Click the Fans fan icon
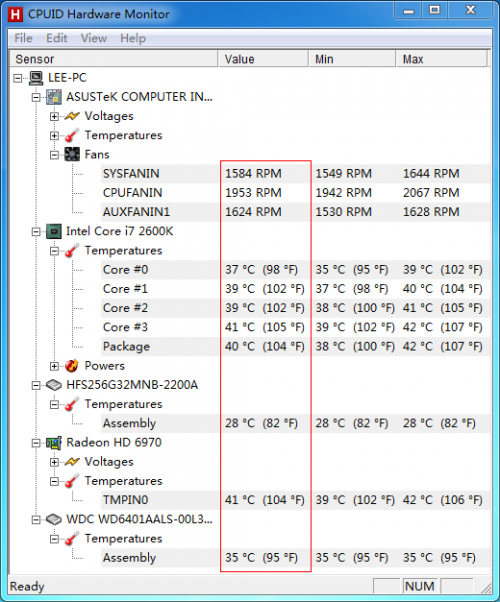Screen dimensions: 500x602 click(x=72, y=154)
